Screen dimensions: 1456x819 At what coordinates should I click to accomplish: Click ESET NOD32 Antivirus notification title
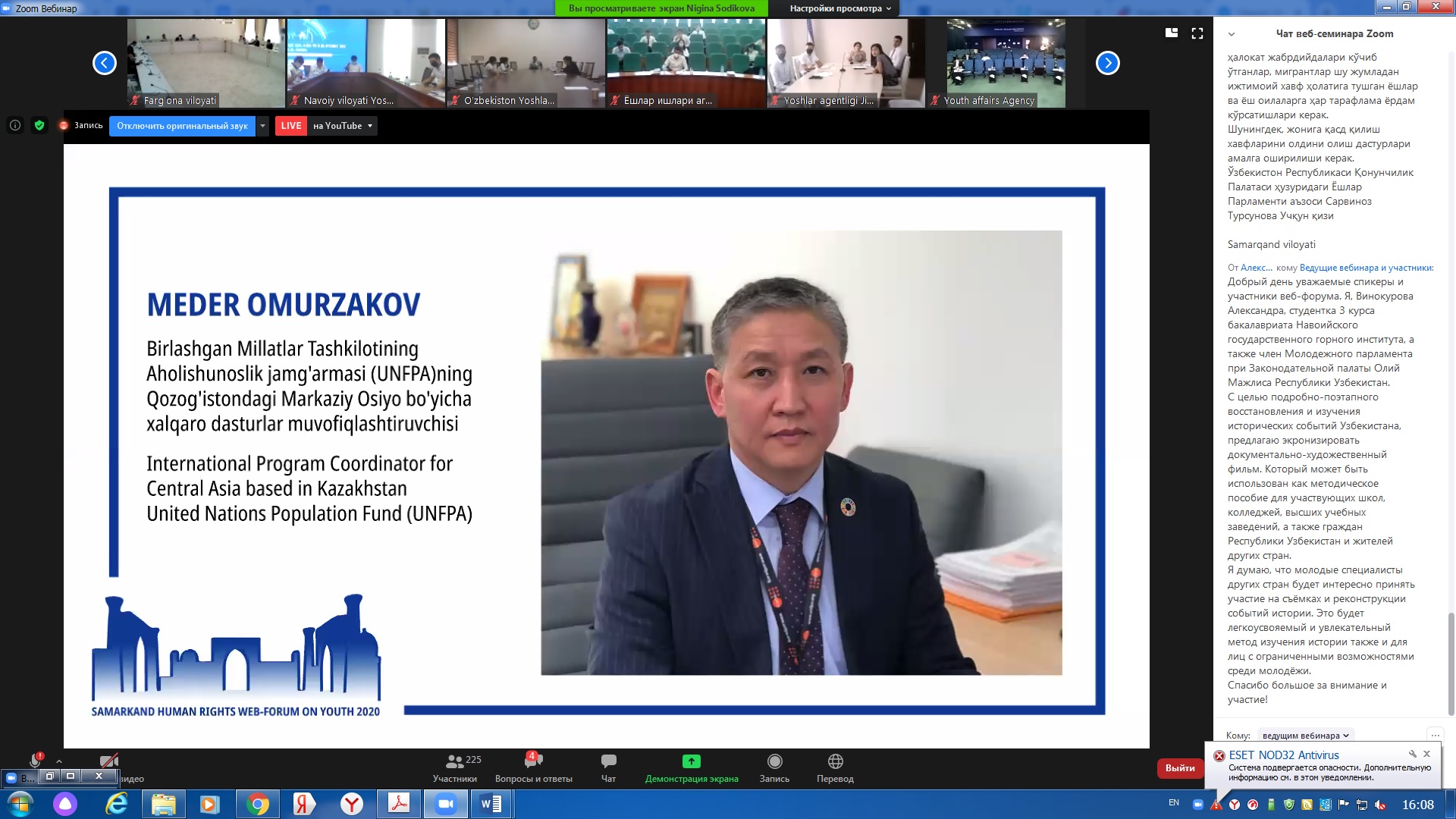pyautogui.click(x=1284, y=755)
